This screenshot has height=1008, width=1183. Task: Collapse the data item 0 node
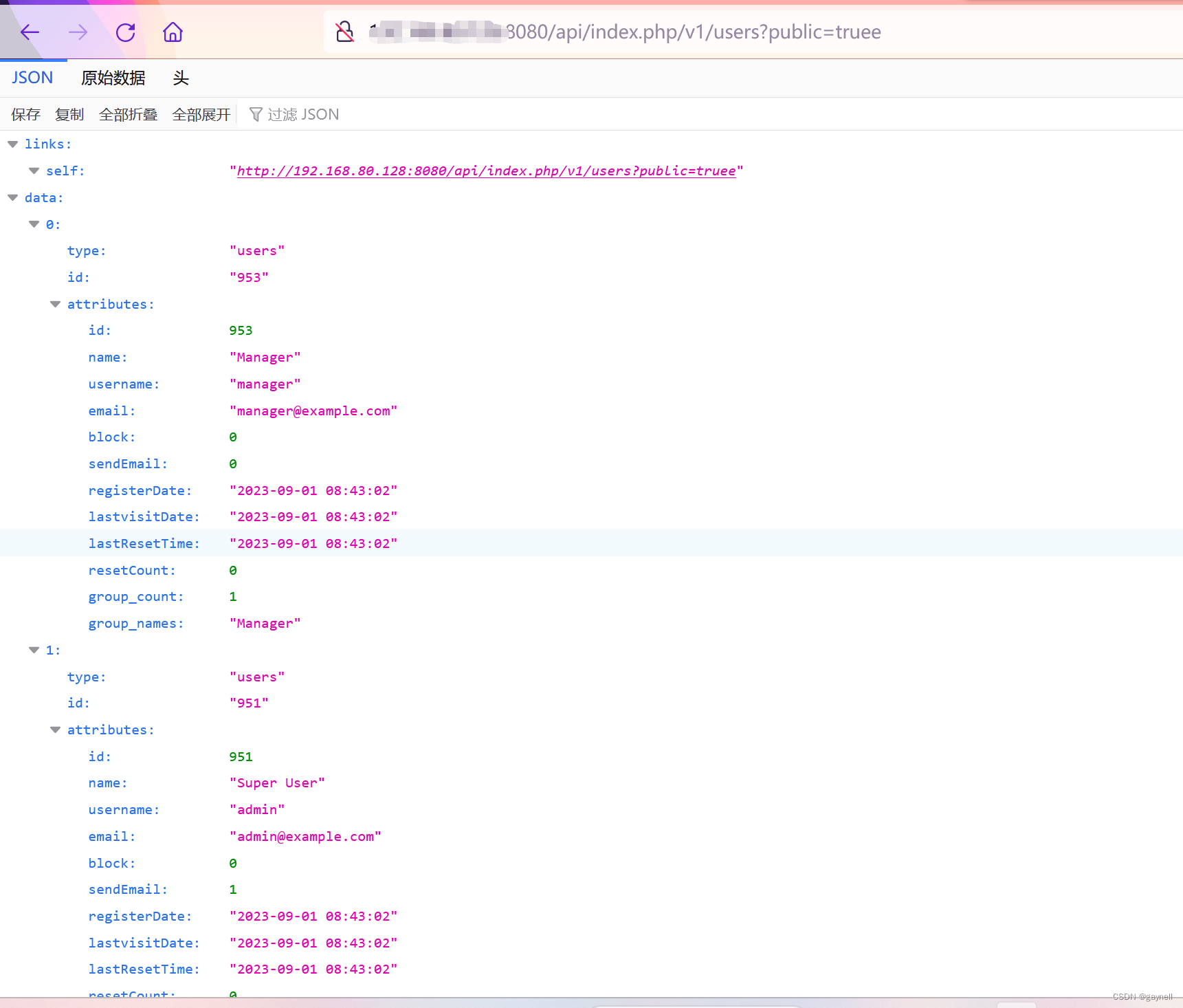click(34, 224)
